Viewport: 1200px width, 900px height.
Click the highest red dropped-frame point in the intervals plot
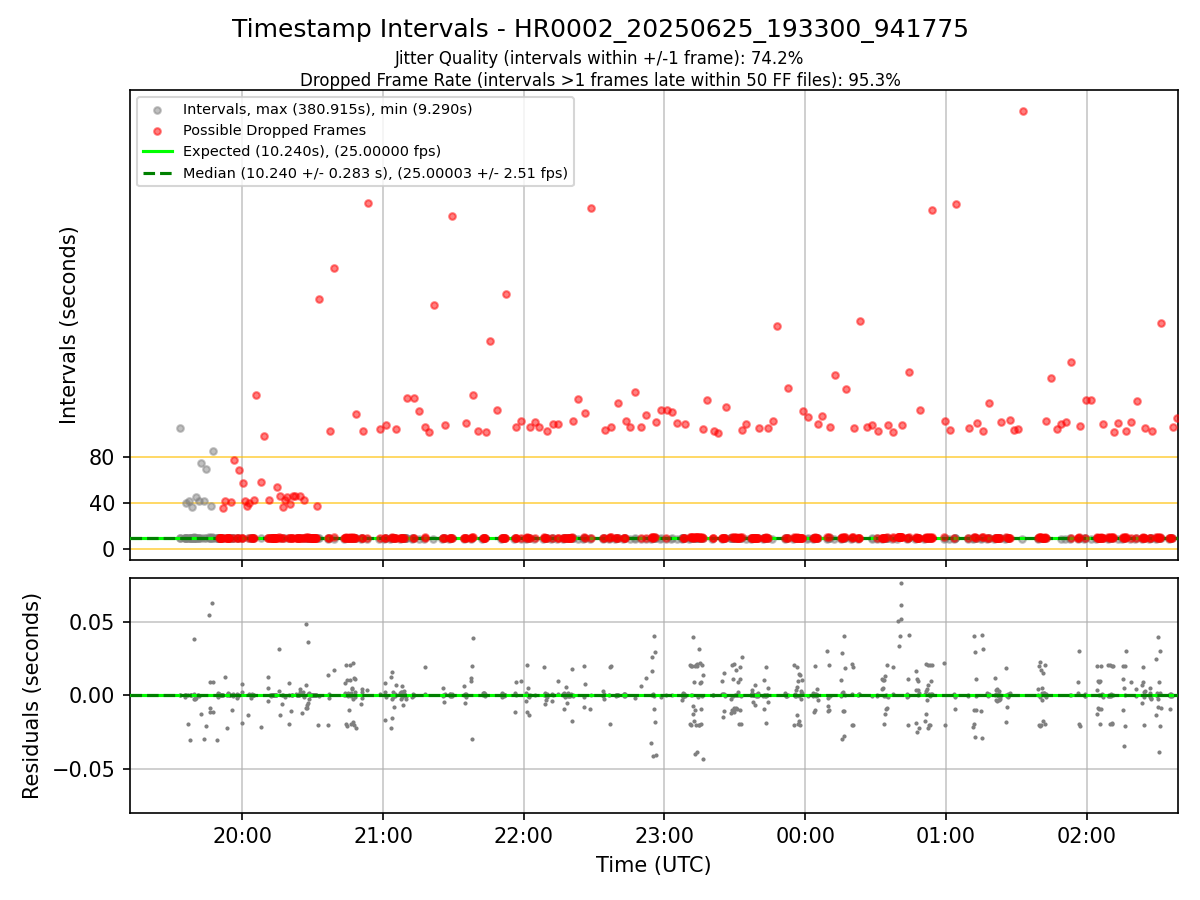pos(1023,111)
